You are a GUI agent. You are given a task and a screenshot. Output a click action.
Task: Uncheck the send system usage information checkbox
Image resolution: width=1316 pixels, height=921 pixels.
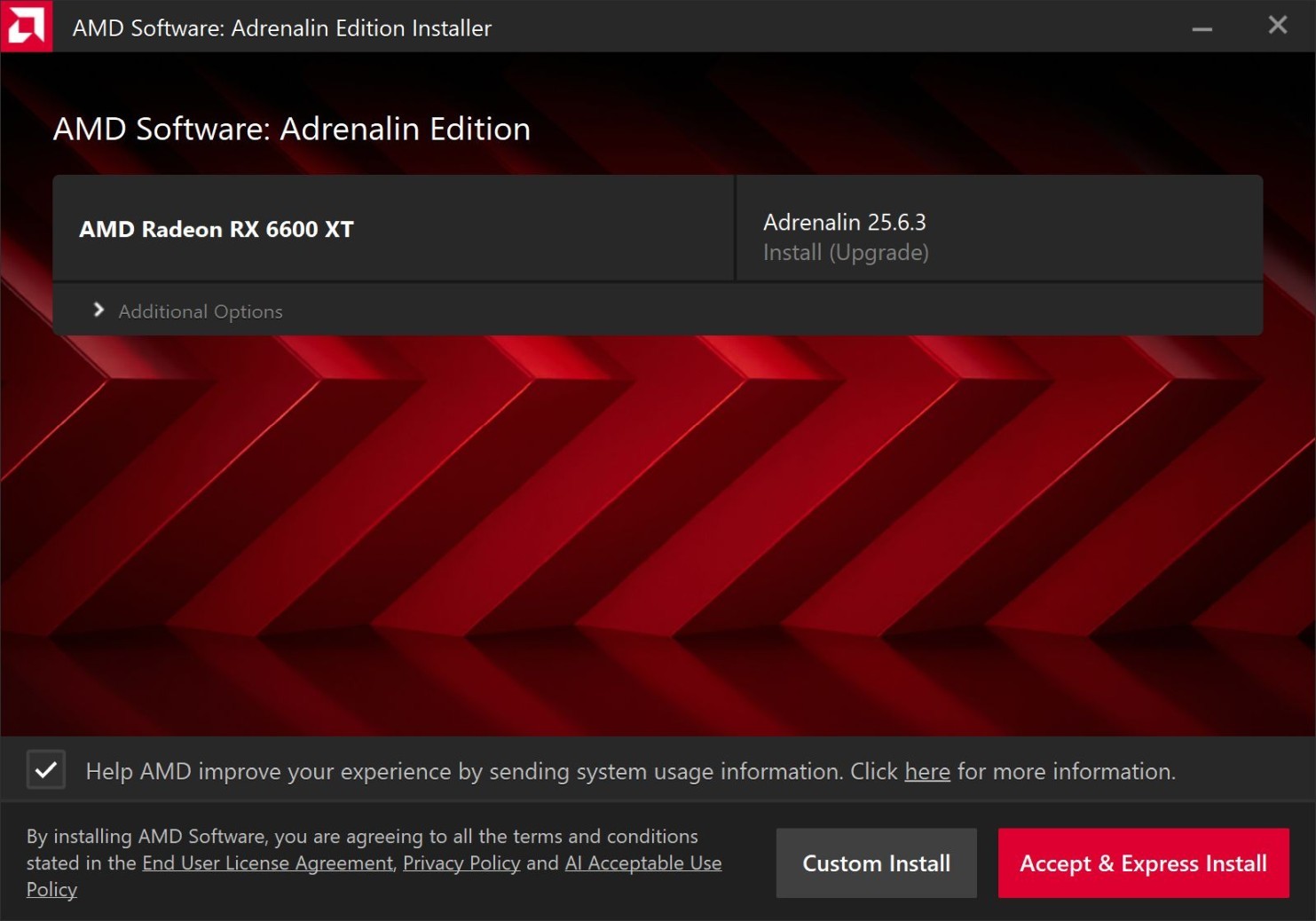pos(46,770)
